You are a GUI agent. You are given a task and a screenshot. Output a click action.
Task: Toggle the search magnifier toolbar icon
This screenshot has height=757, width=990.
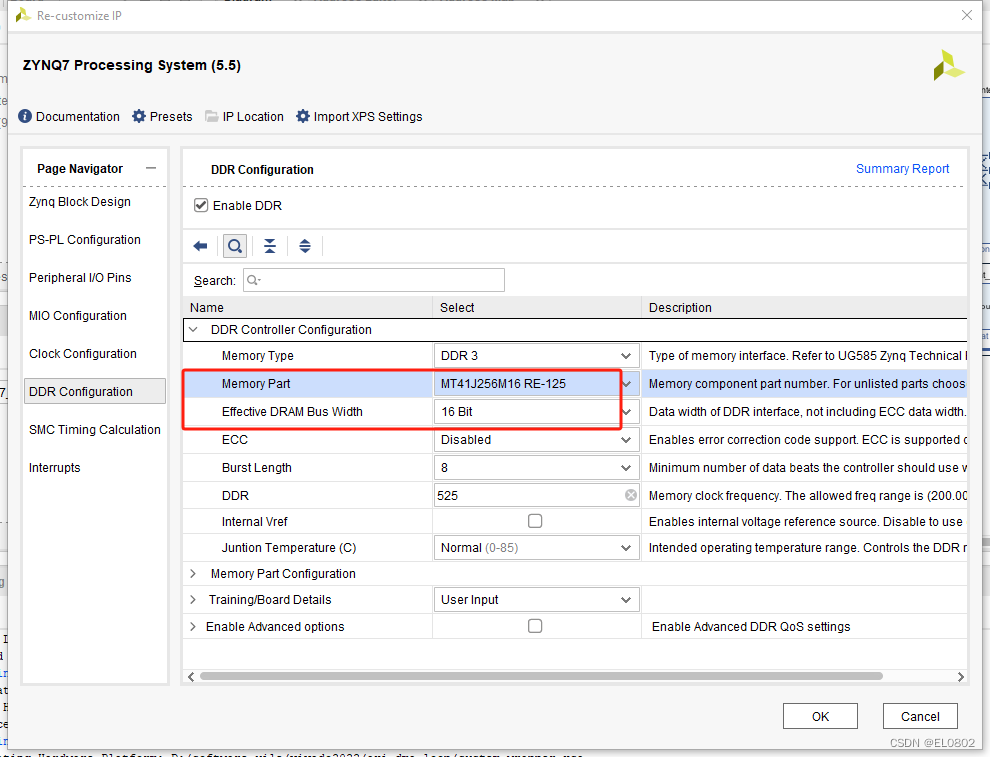(235, 246)
